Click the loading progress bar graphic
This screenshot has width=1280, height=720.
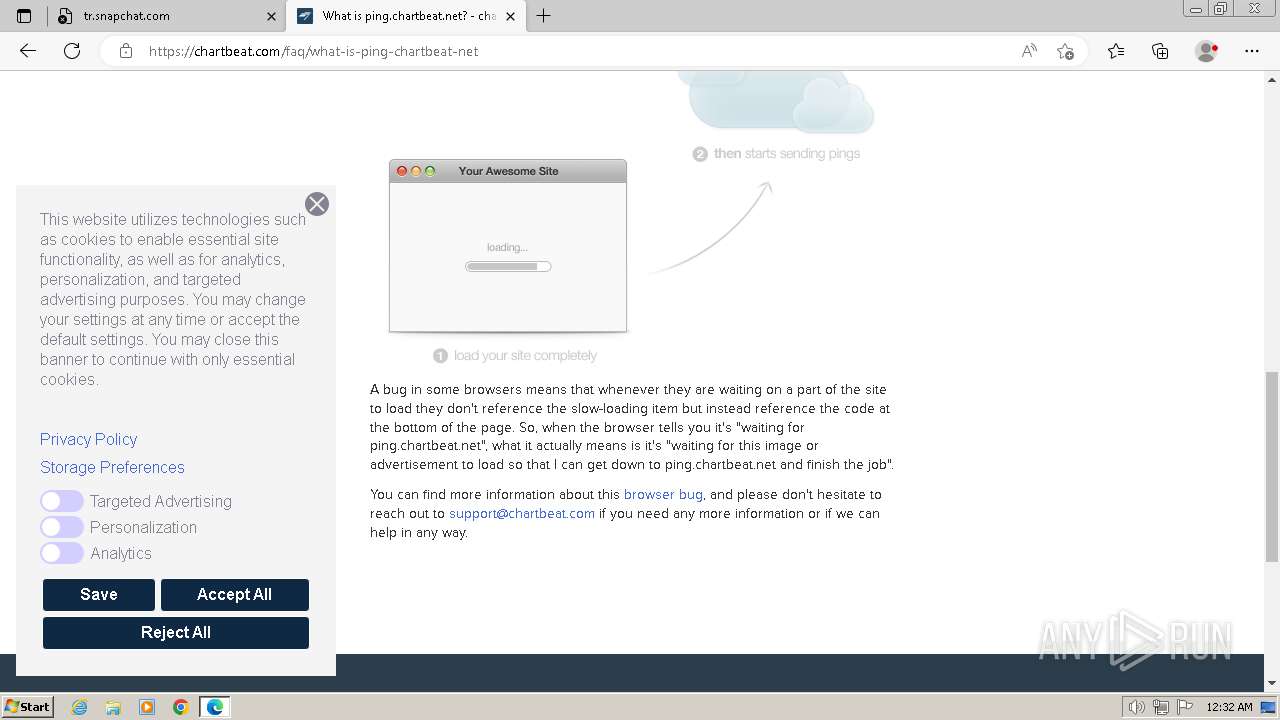508,266
